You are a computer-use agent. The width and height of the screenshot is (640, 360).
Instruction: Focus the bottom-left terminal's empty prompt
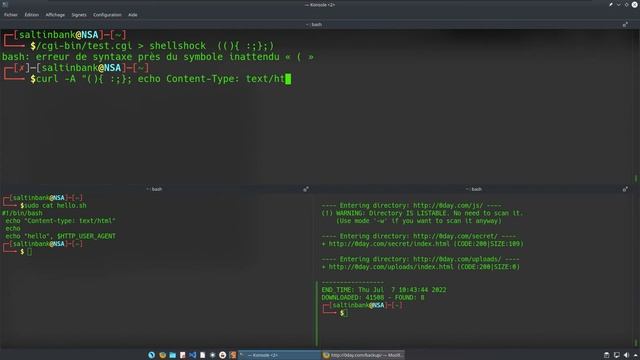[29, 252]
